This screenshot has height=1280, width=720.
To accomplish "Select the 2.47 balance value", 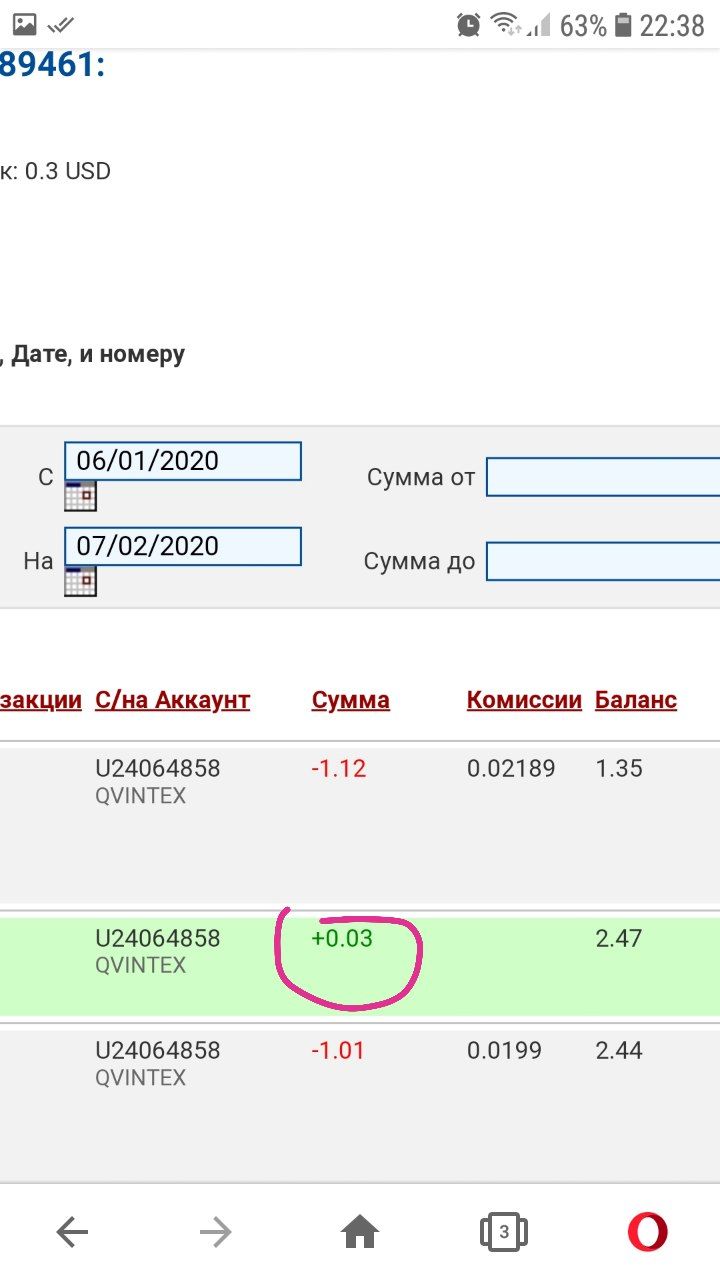I will (x=619, y=938).
